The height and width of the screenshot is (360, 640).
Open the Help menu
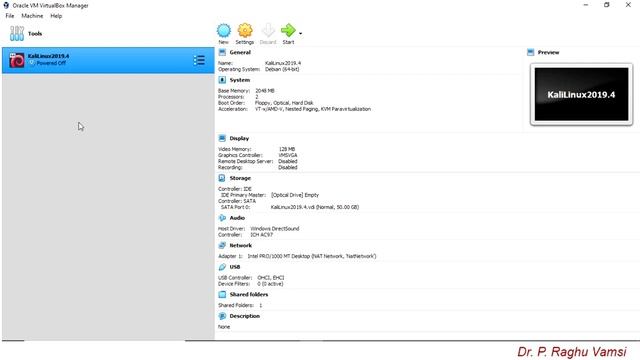tap(56, 16)
